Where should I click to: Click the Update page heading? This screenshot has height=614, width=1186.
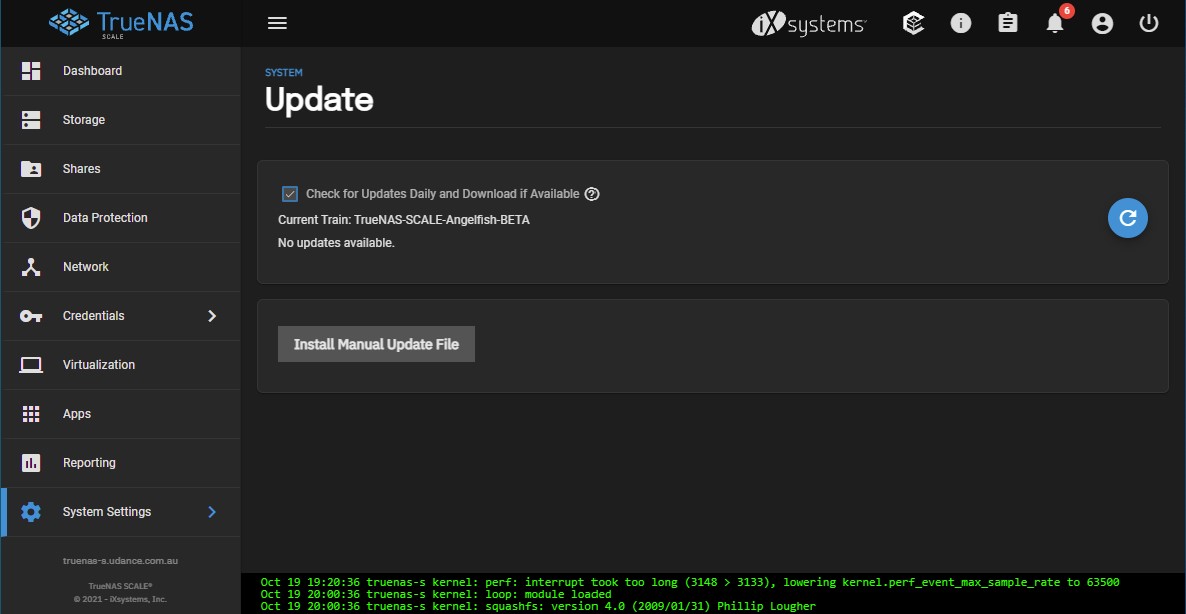[x=318, y=100]
